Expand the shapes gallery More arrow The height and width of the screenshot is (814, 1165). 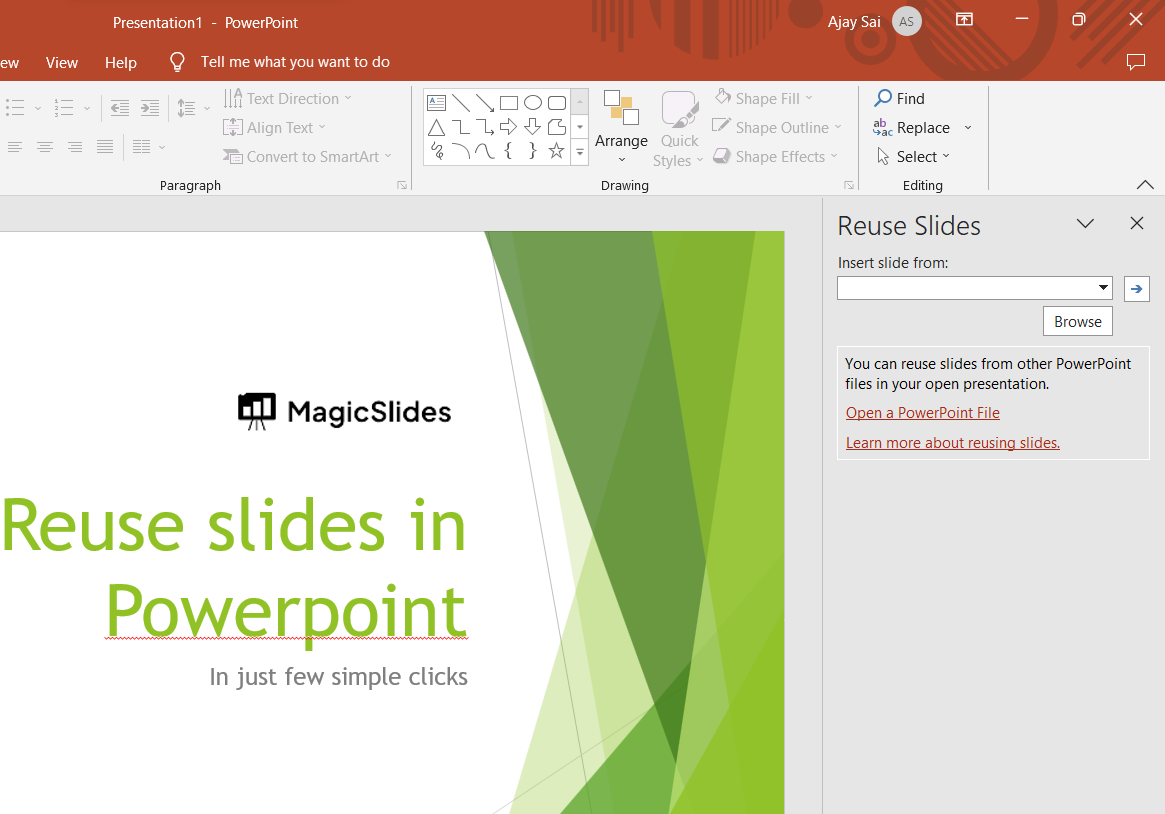[x=580, y=152]
